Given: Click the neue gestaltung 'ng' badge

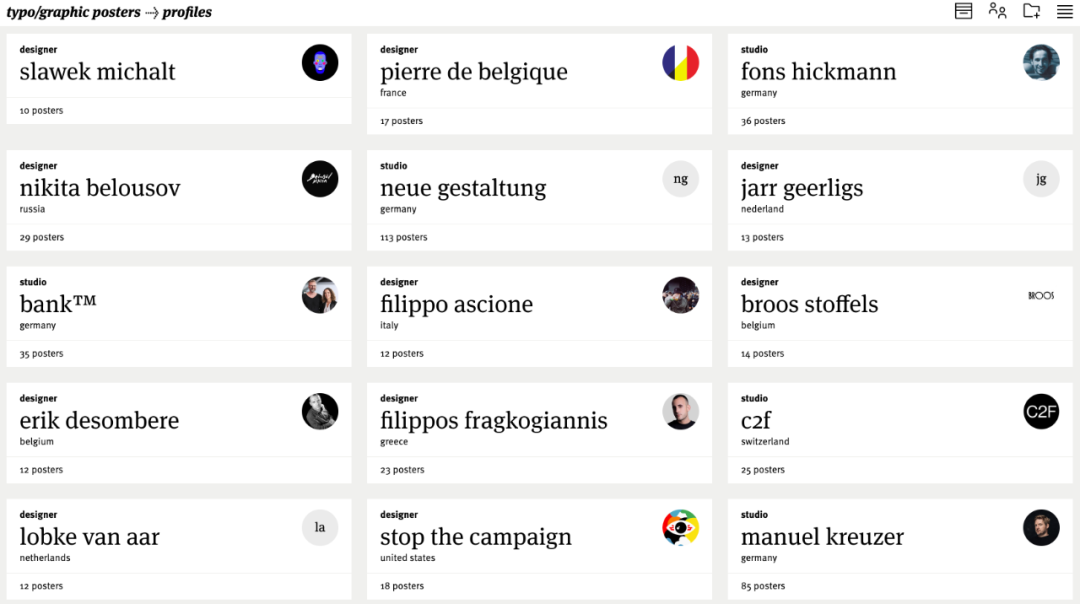Looking at the screenshot, I should tap(681, 179).
